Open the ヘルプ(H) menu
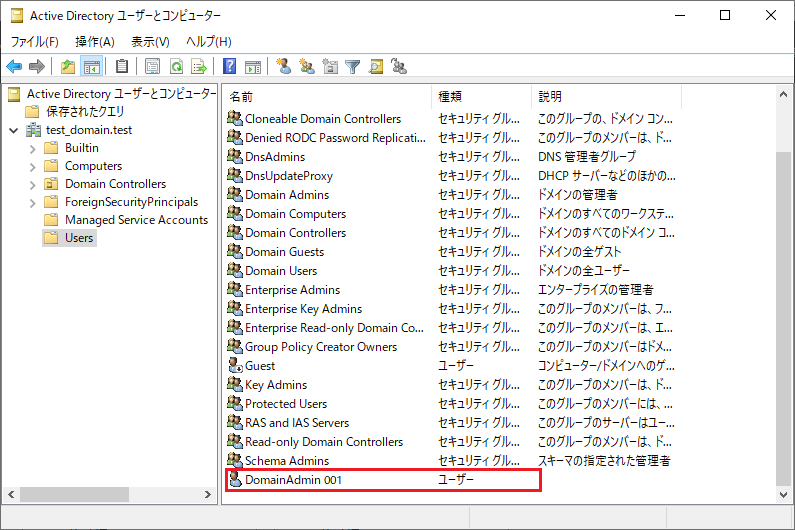Screen dimensions: 795x530 click(x=209, y=42)
